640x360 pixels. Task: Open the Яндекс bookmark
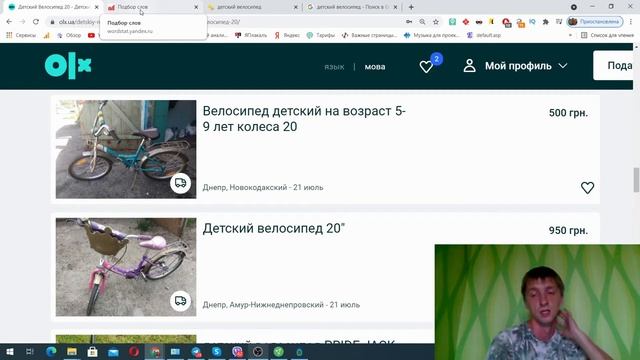[x=287, y=36]
